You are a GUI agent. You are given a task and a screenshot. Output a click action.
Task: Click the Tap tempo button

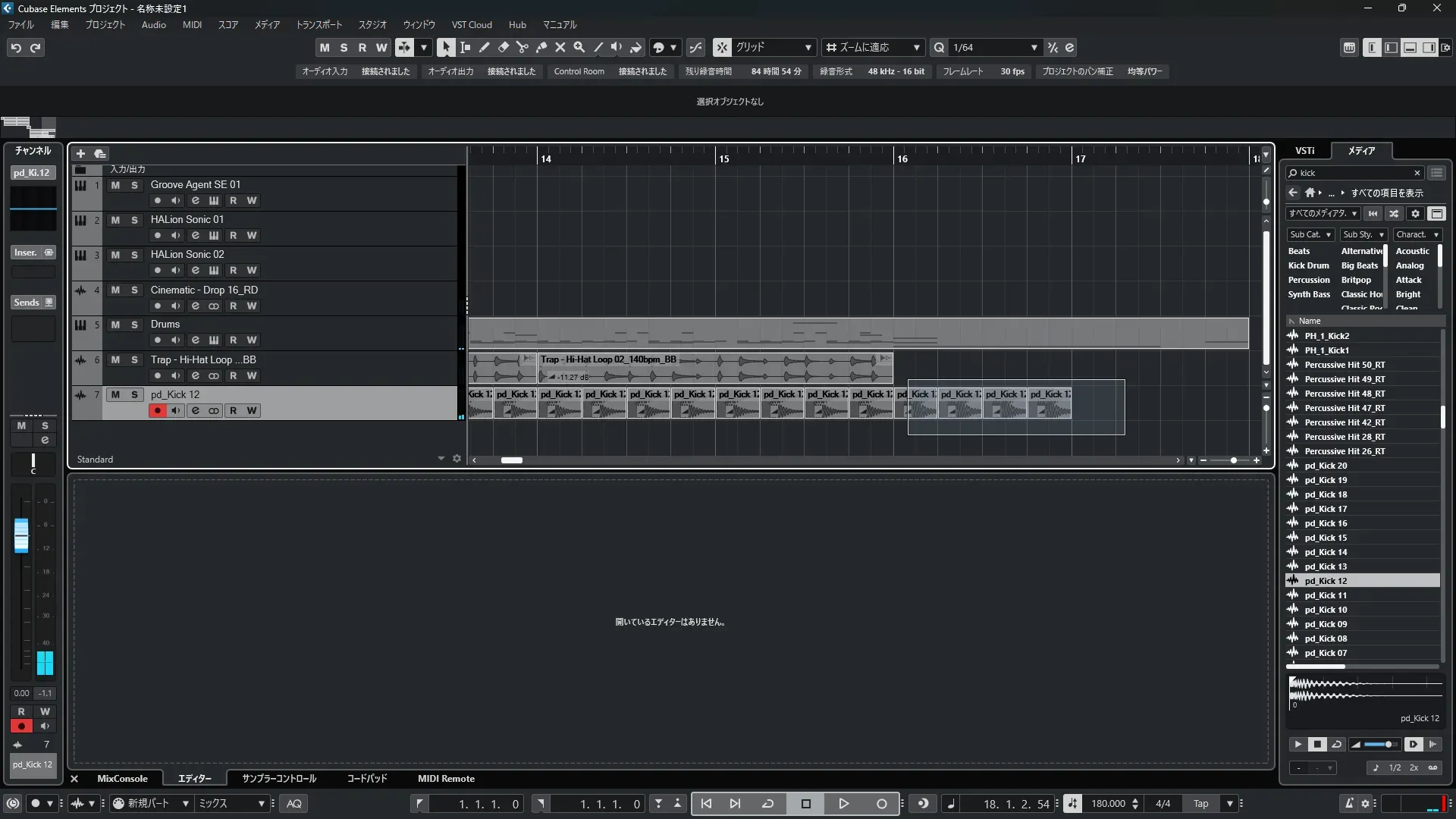click(1200, 804)
